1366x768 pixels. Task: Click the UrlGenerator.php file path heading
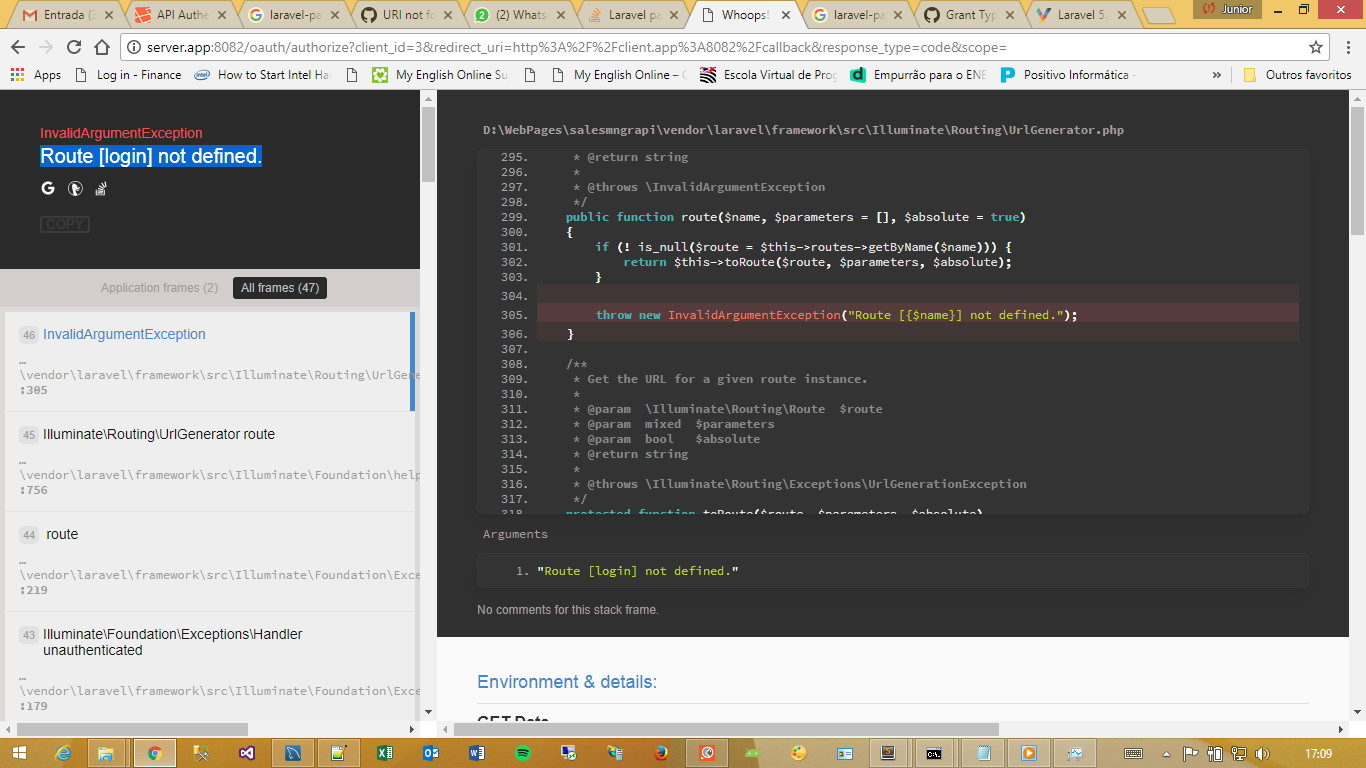(x=803, y=130)
